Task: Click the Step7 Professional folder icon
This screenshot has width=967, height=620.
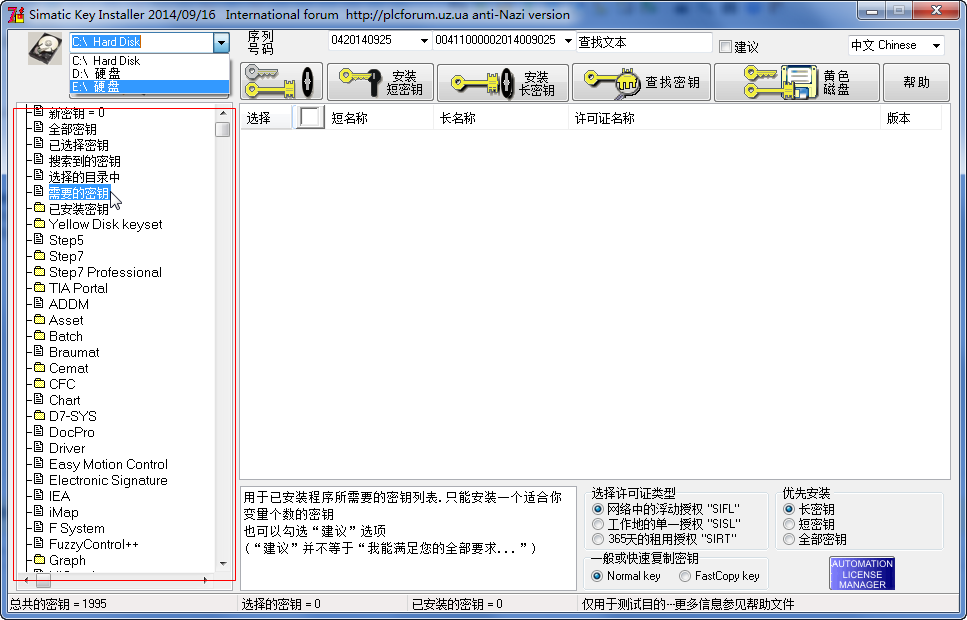Action: [39, 271]
